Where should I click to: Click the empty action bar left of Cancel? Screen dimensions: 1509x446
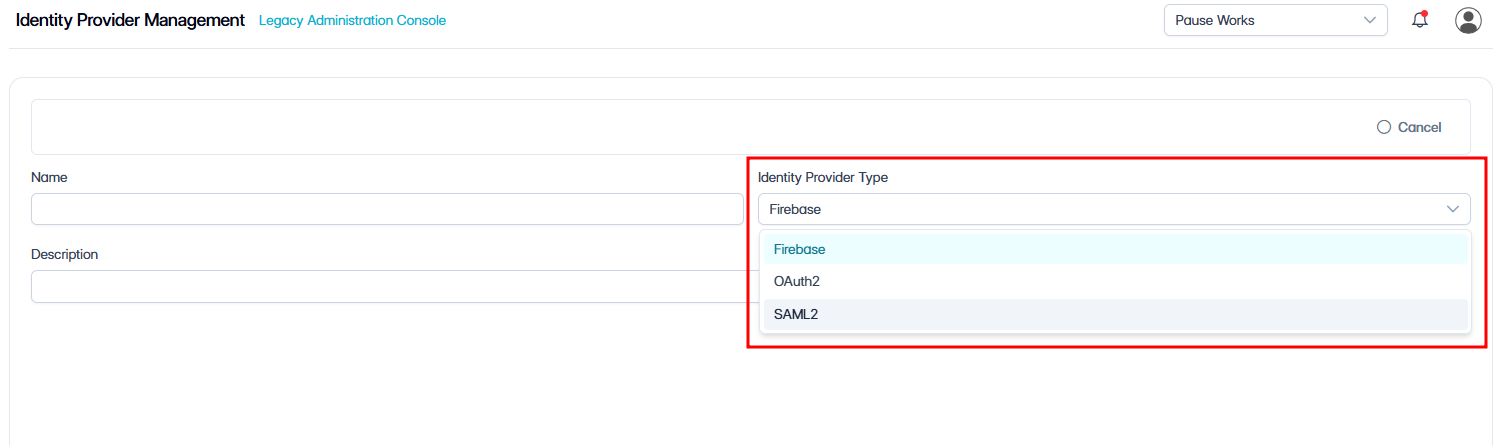(x=700, y=127)
